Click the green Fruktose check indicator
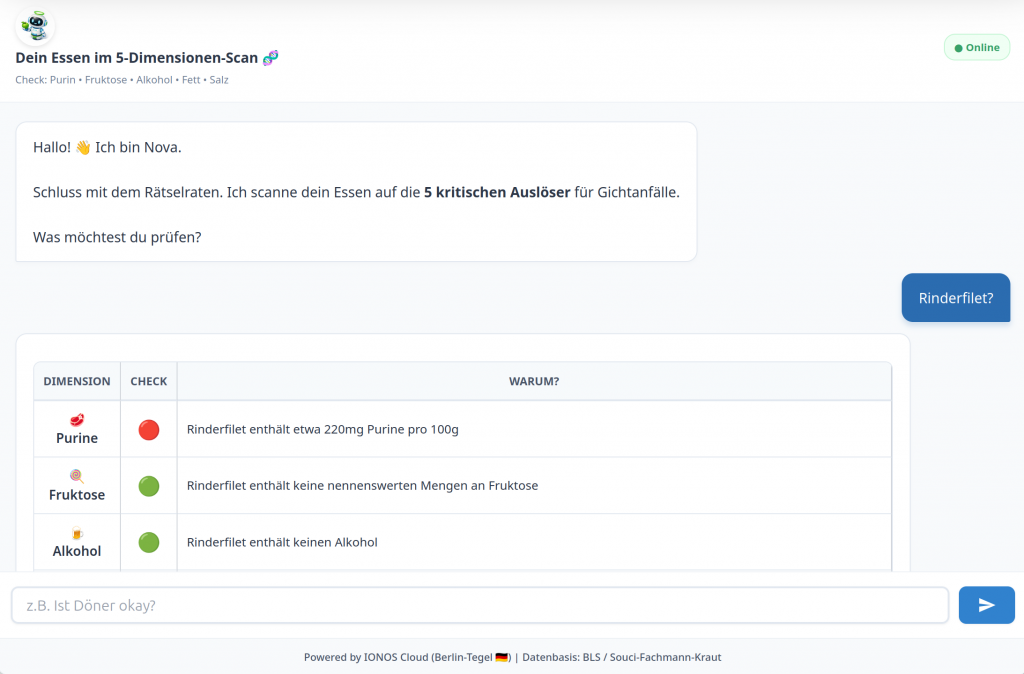 coord(148,486)
